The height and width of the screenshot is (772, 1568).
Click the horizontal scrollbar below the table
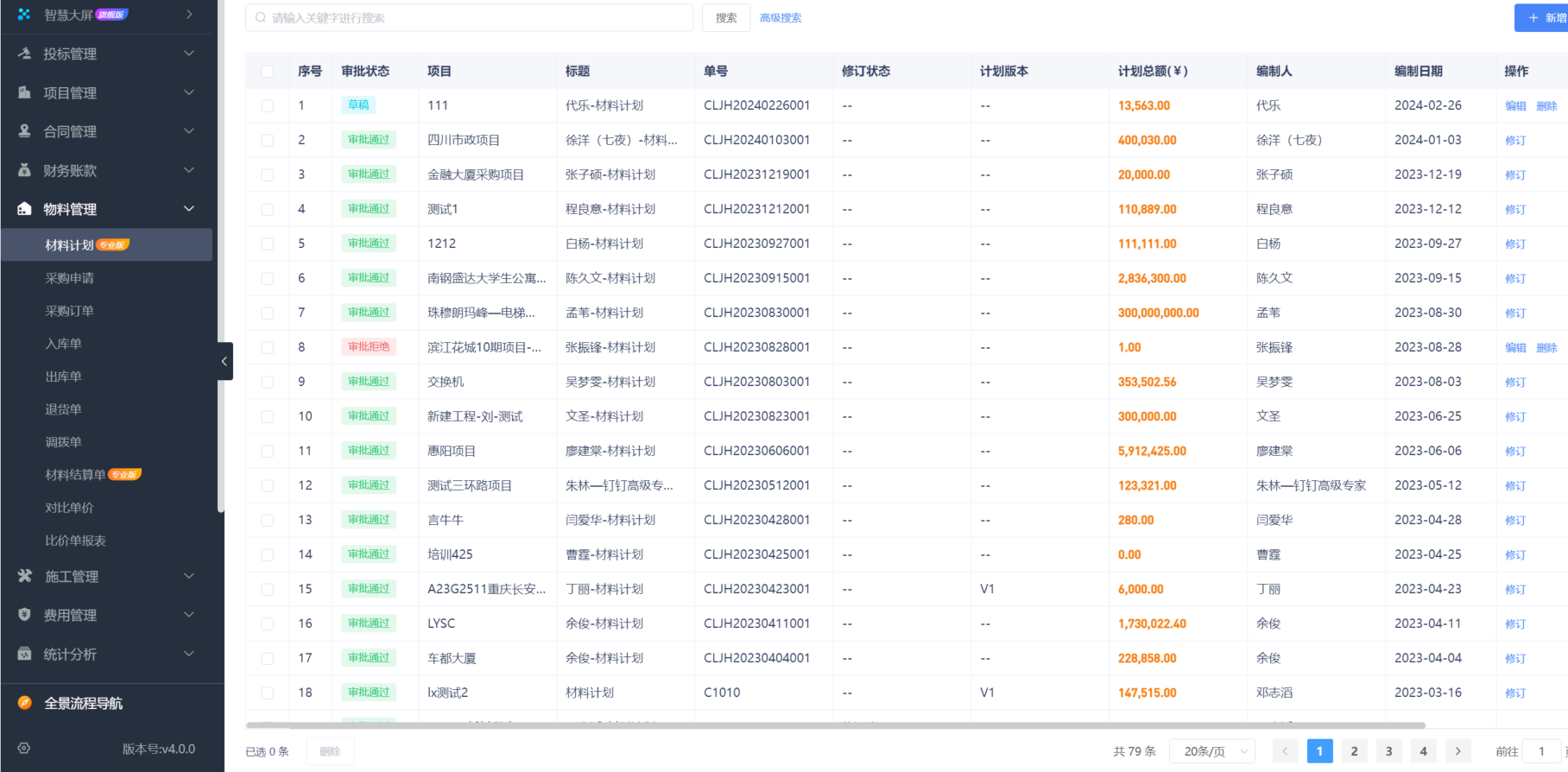click(835, 725)
